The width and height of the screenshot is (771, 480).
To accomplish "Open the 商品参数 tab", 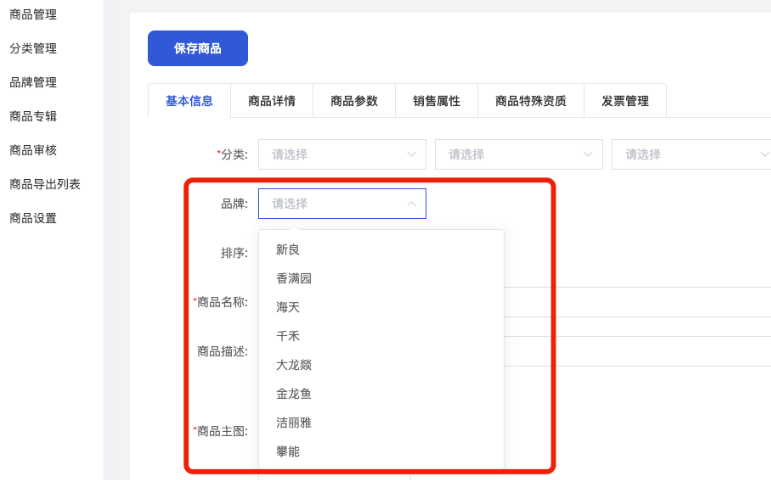I will click(354, 101).
